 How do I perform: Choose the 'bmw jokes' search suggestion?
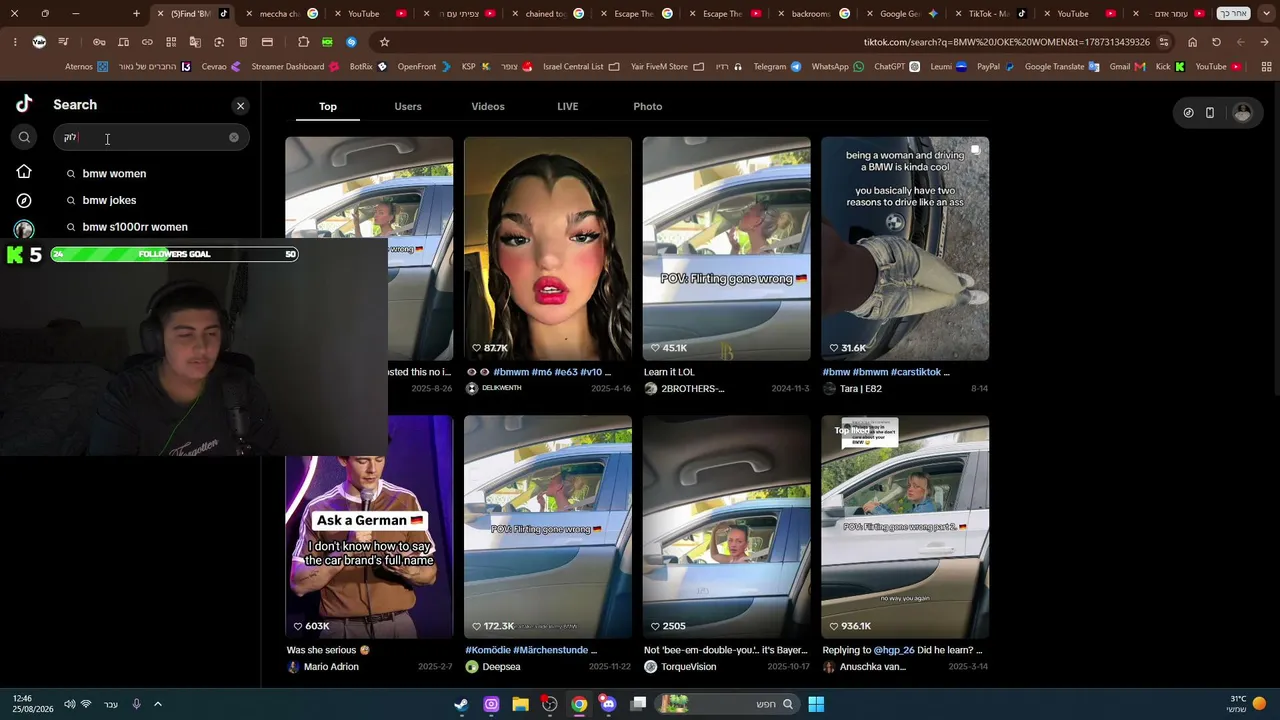coord(109,200)
